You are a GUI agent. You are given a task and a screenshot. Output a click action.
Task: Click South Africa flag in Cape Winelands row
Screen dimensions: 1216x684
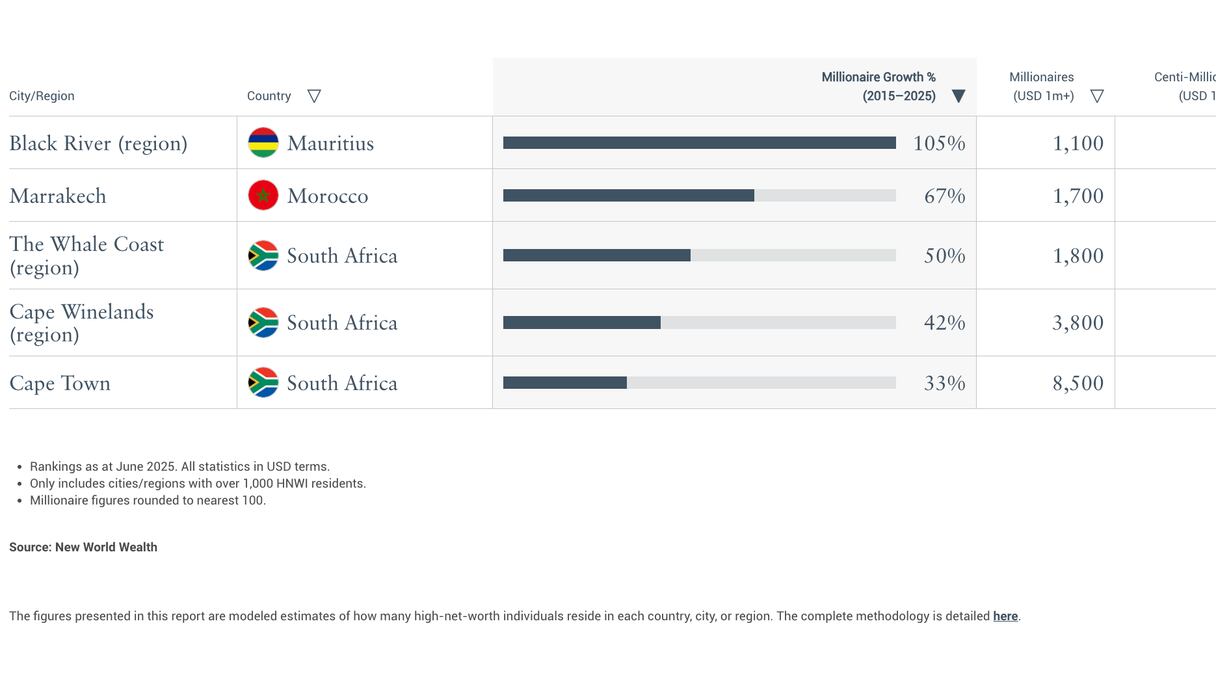point(263,323)
